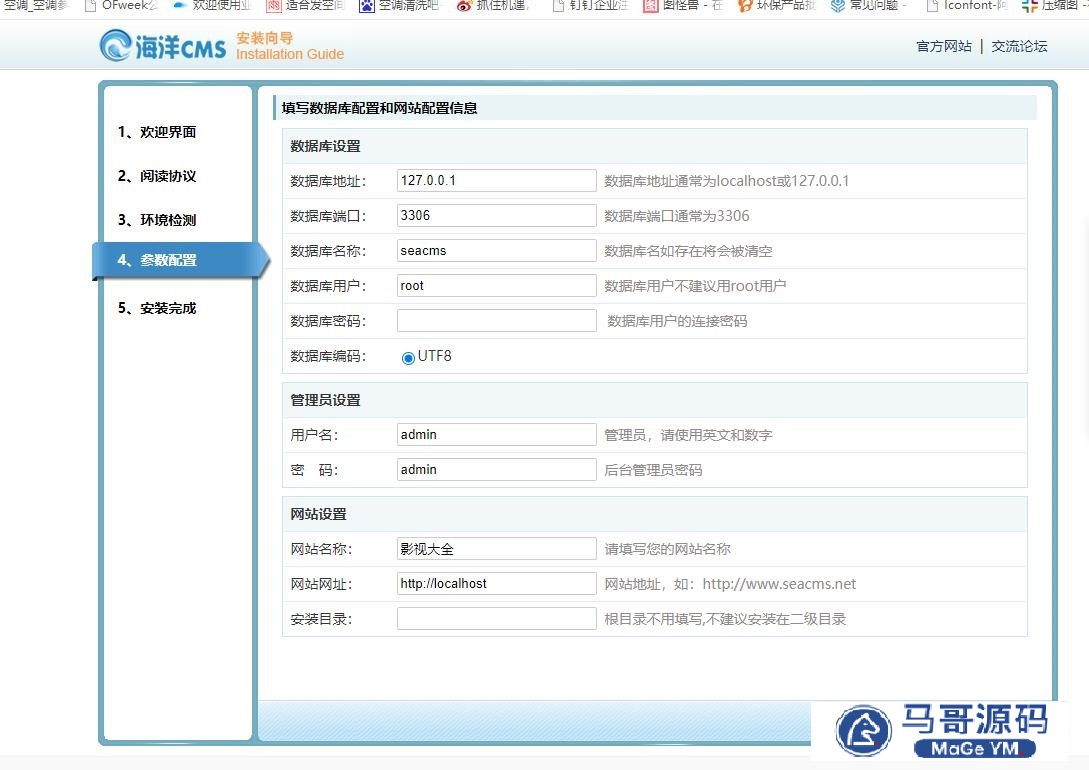Click the empty 数据库密码 field
The height and width of the screenshot is (770, 1089).
(x=497, y=321)
